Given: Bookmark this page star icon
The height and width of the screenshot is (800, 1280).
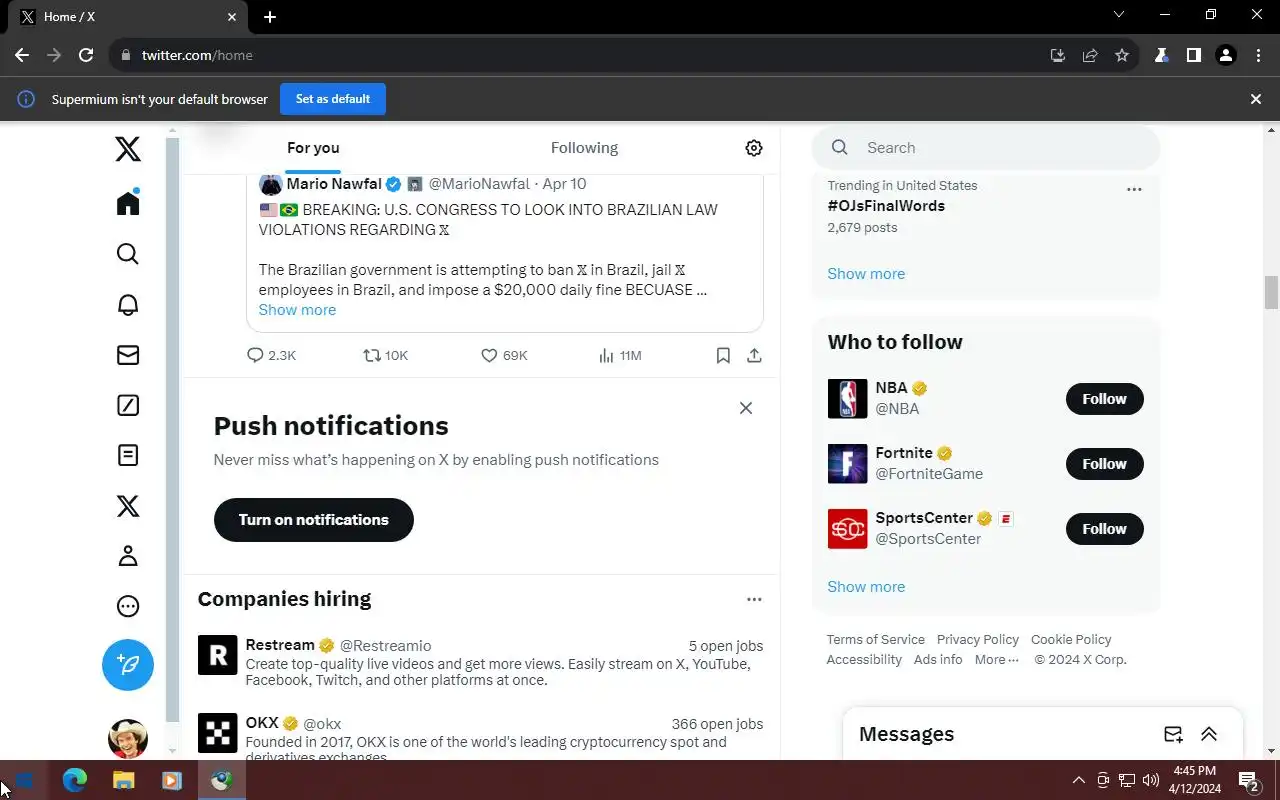Looking at the screenshot, I should (x=1122, y=55).
